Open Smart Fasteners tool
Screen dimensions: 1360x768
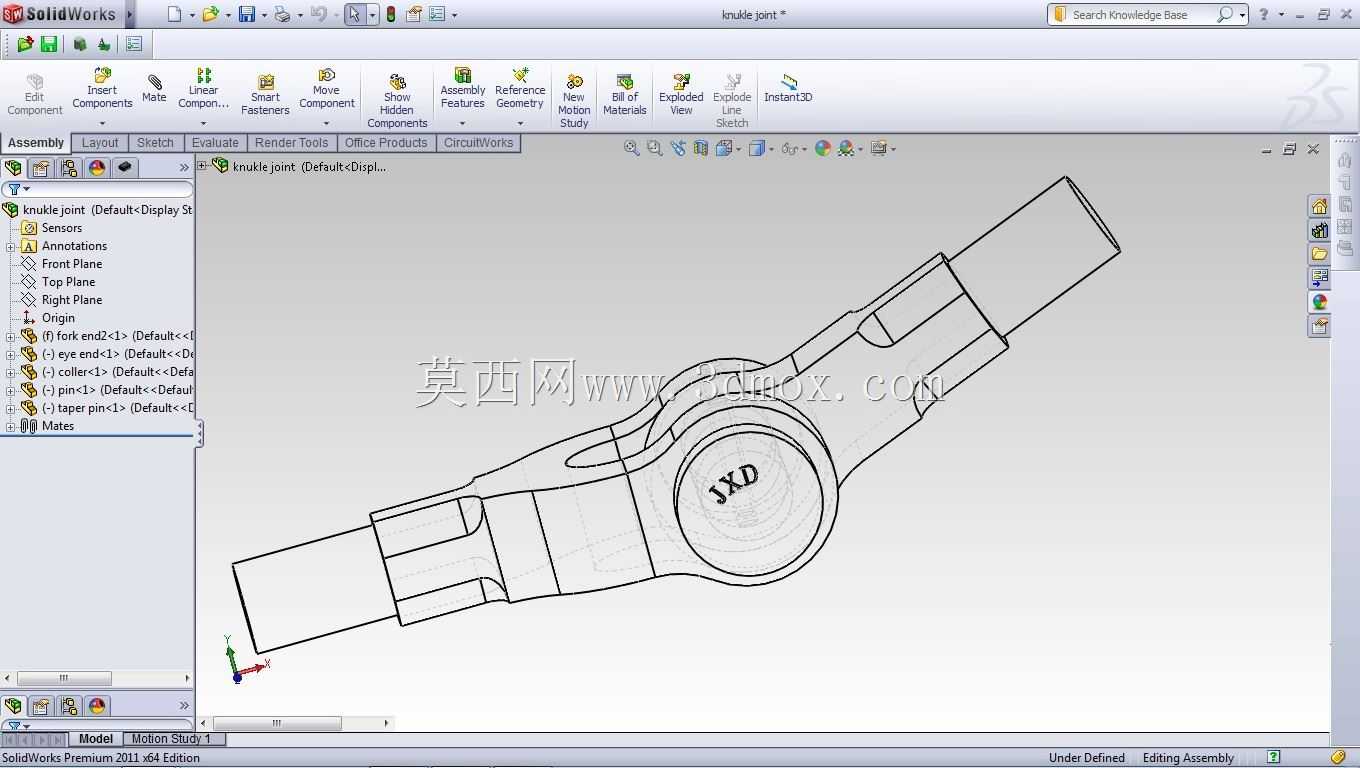[265, 95]
